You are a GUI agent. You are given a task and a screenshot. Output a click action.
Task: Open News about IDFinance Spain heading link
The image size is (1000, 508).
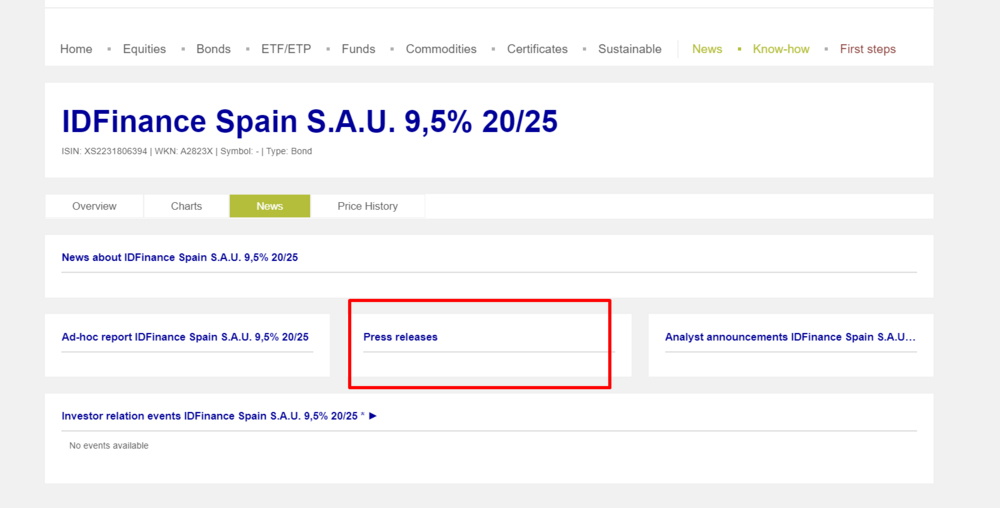[180, 258]
